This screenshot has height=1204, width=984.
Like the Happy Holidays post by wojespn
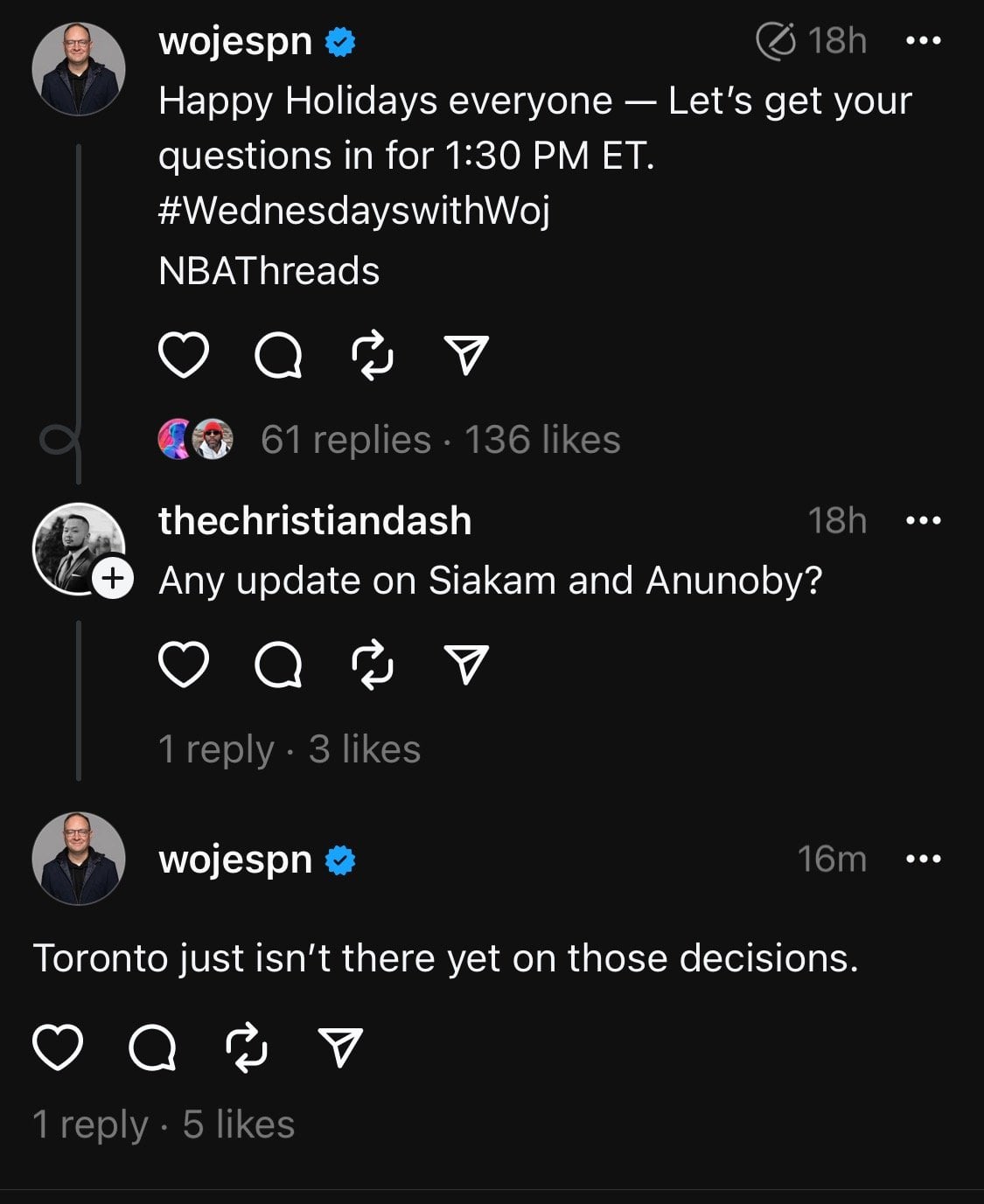coord(184,355)
